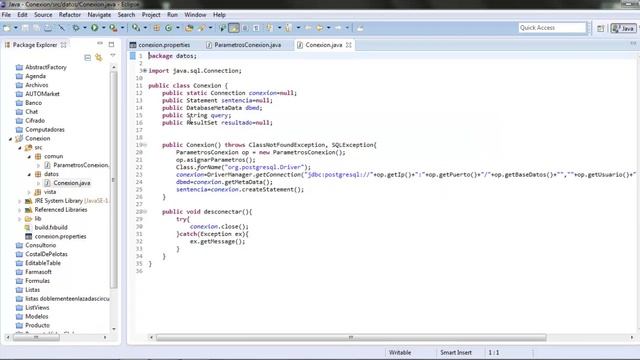Screen dimensions: 640x360
Task: Click the Search flashlight toolbar icon
Action: 202,28
